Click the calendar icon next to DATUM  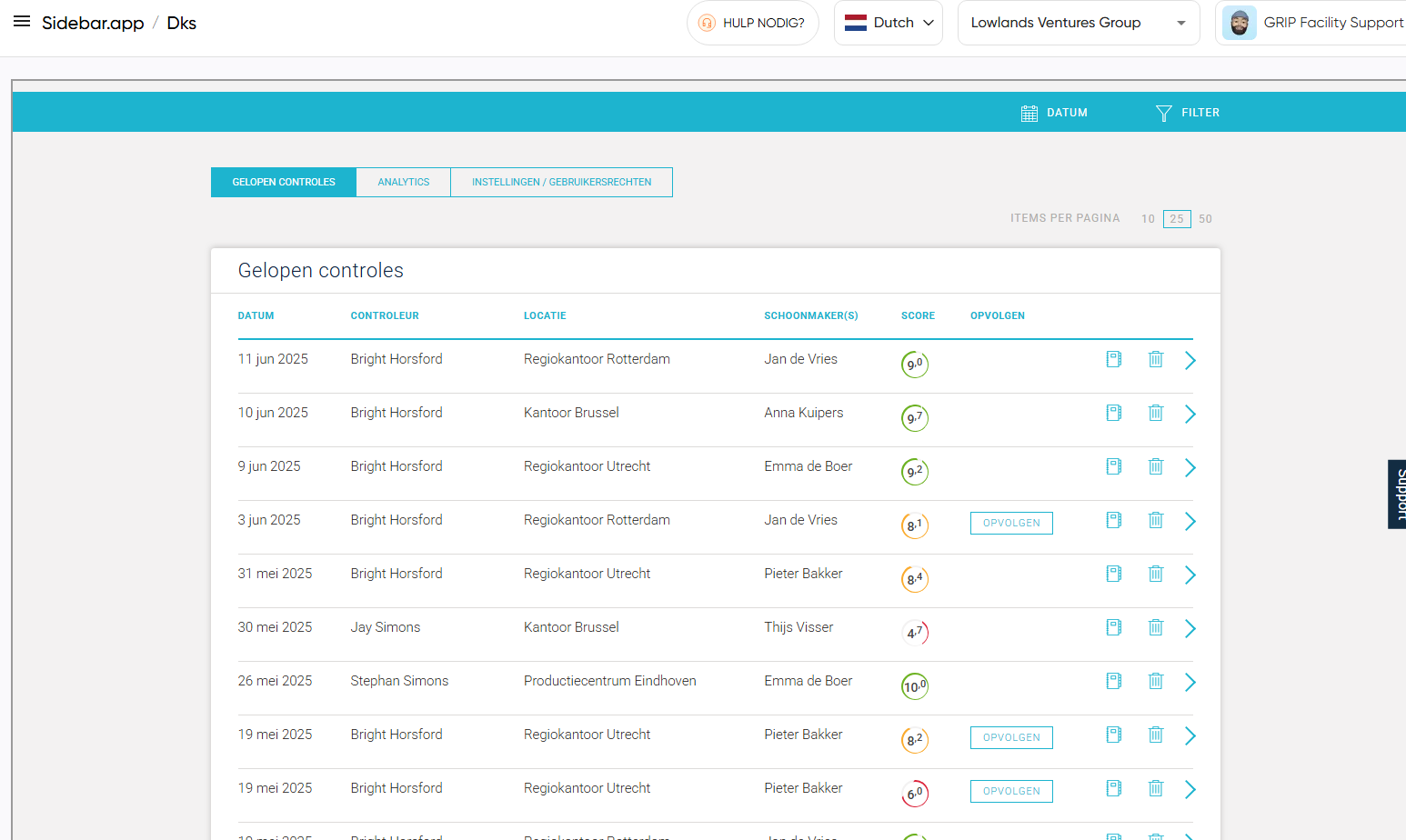[x=1029, y=113]
